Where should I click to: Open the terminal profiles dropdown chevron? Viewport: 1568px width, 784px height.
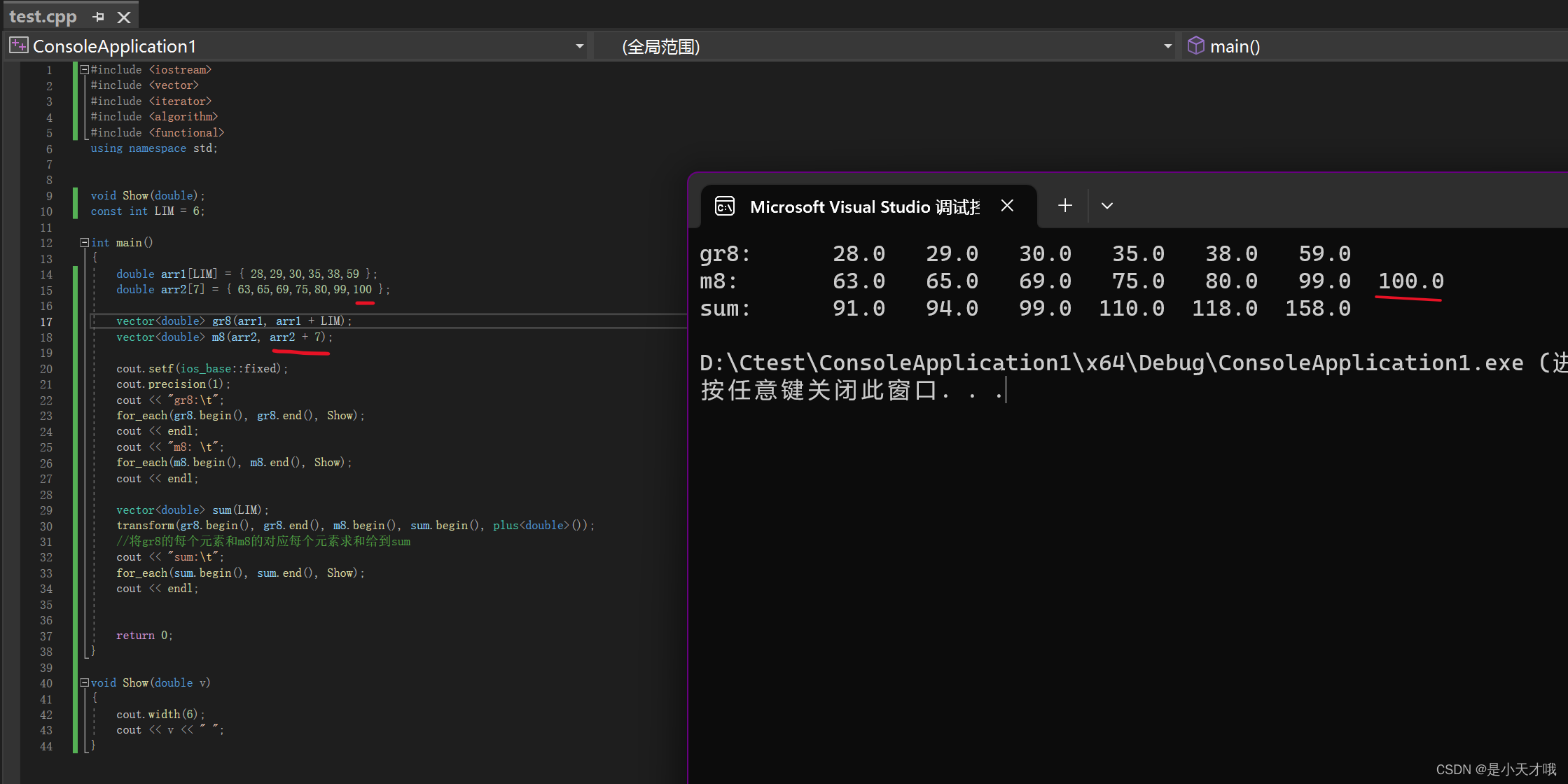click(1106, 206)
